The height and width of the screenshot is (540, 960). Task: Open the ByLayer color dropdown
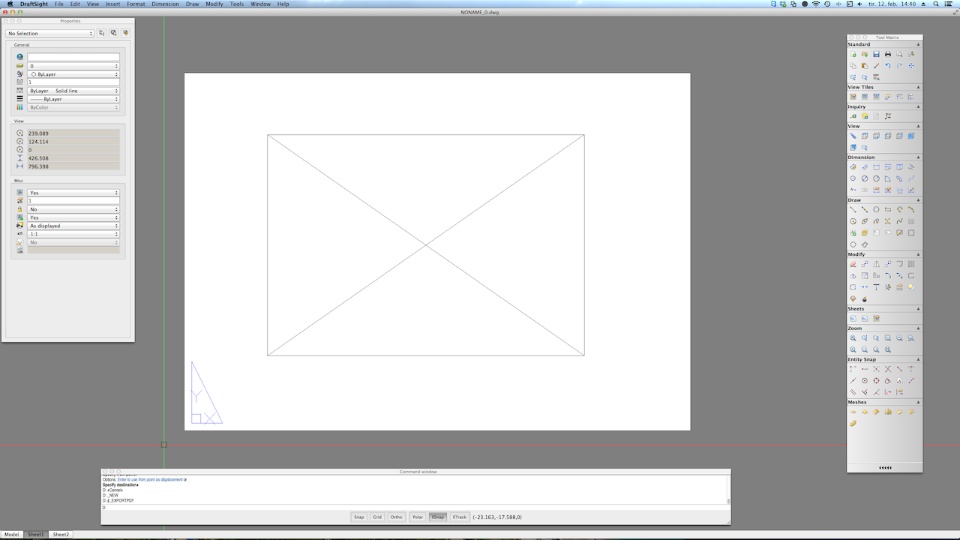[73, 74]
